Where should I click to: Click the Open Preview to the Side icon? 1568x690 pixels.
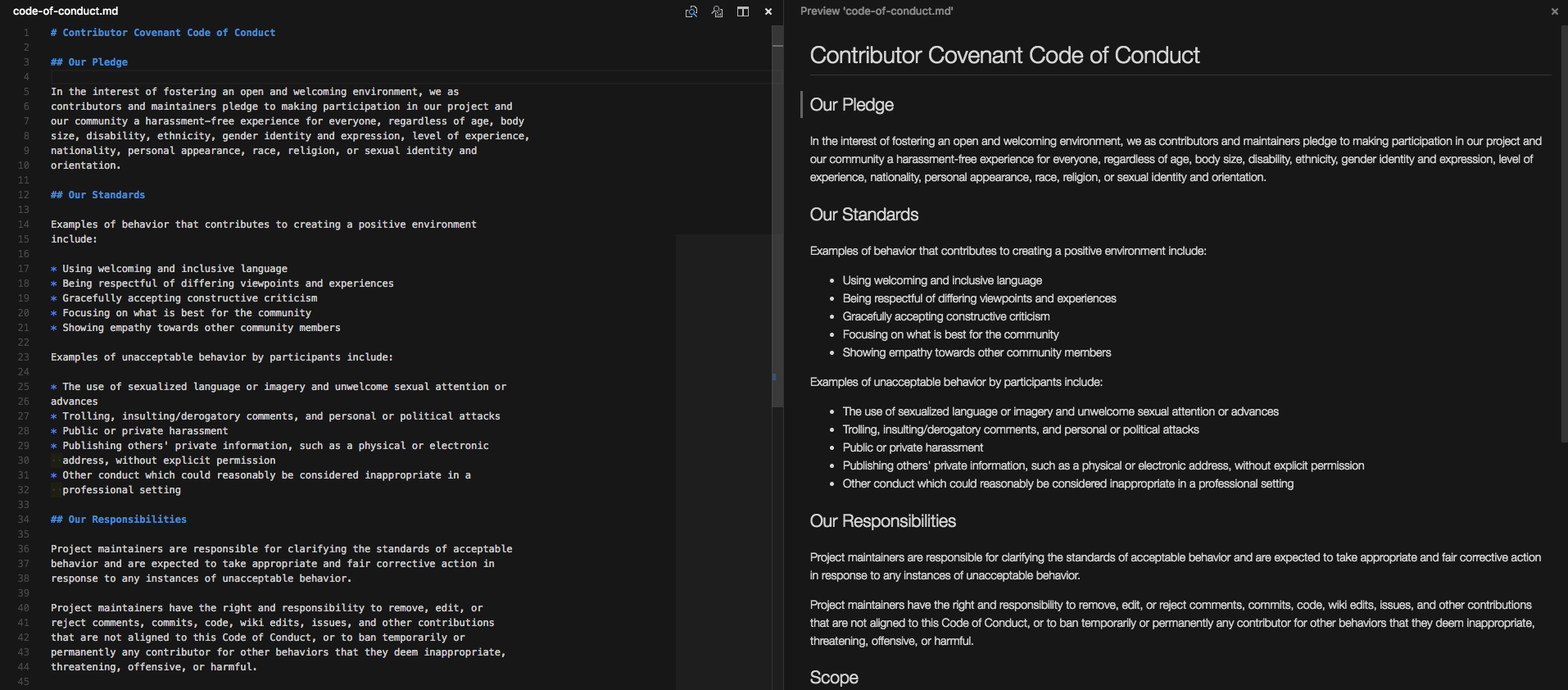718,11
